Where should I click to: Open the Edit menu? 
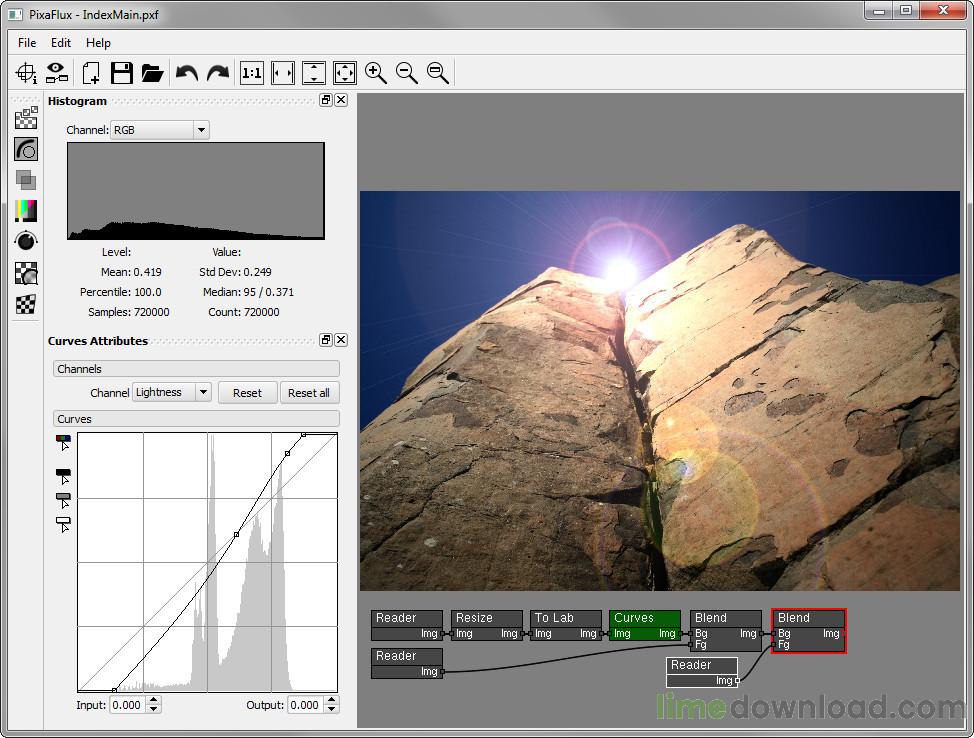click(61, 43)
